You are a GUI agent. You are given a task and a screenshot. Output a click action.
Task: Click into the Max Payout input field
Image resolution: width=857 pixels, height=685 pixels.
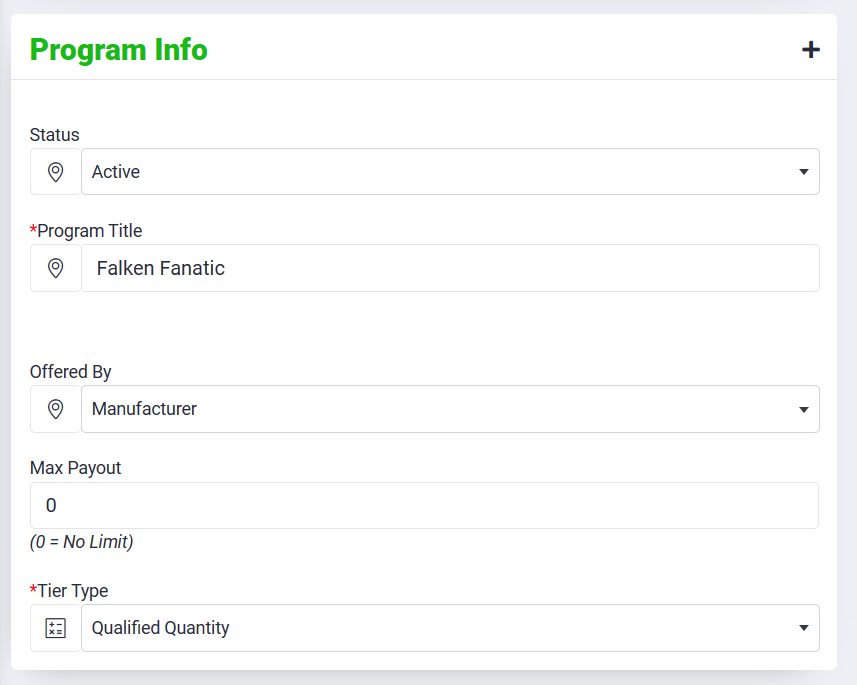424,506
